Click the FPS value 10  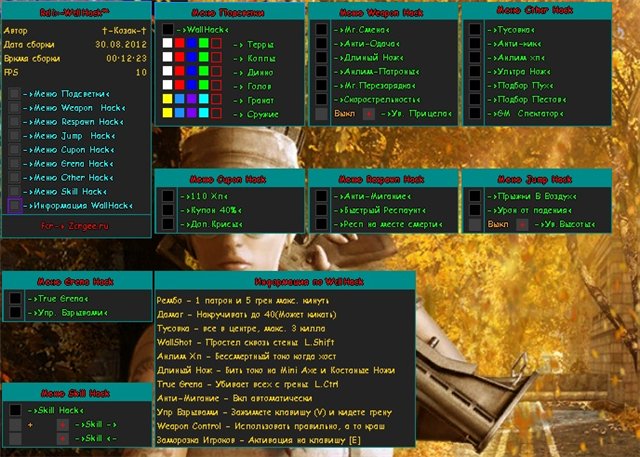click(x=141, y=73)
